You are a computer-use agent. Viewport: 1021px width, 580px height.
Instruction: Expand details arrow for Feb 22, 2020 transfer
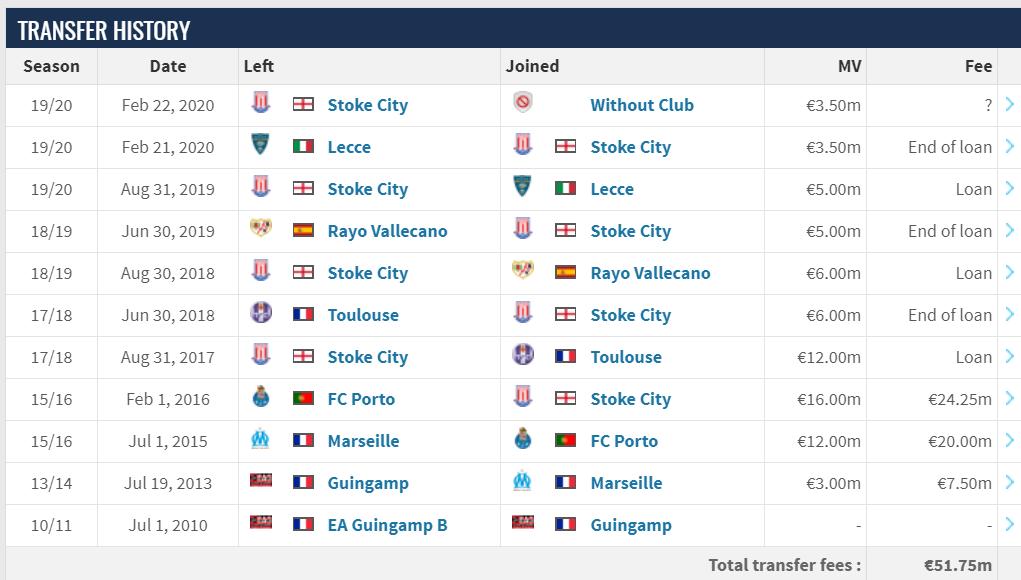[1009, 104]
